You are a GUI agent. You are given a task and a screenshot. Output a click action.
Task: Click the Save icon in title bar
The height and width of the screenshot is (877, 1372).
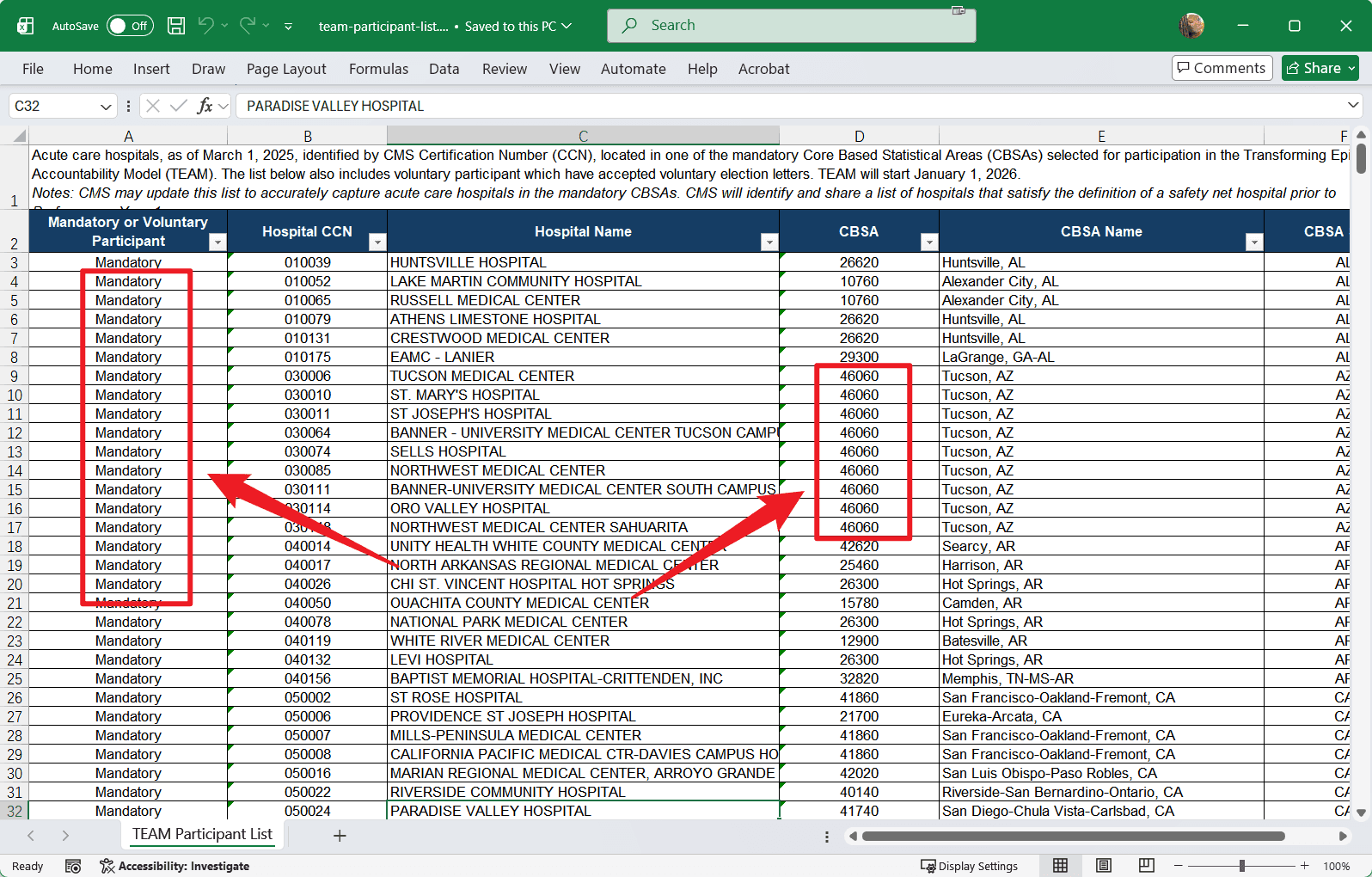pos(176,26)
